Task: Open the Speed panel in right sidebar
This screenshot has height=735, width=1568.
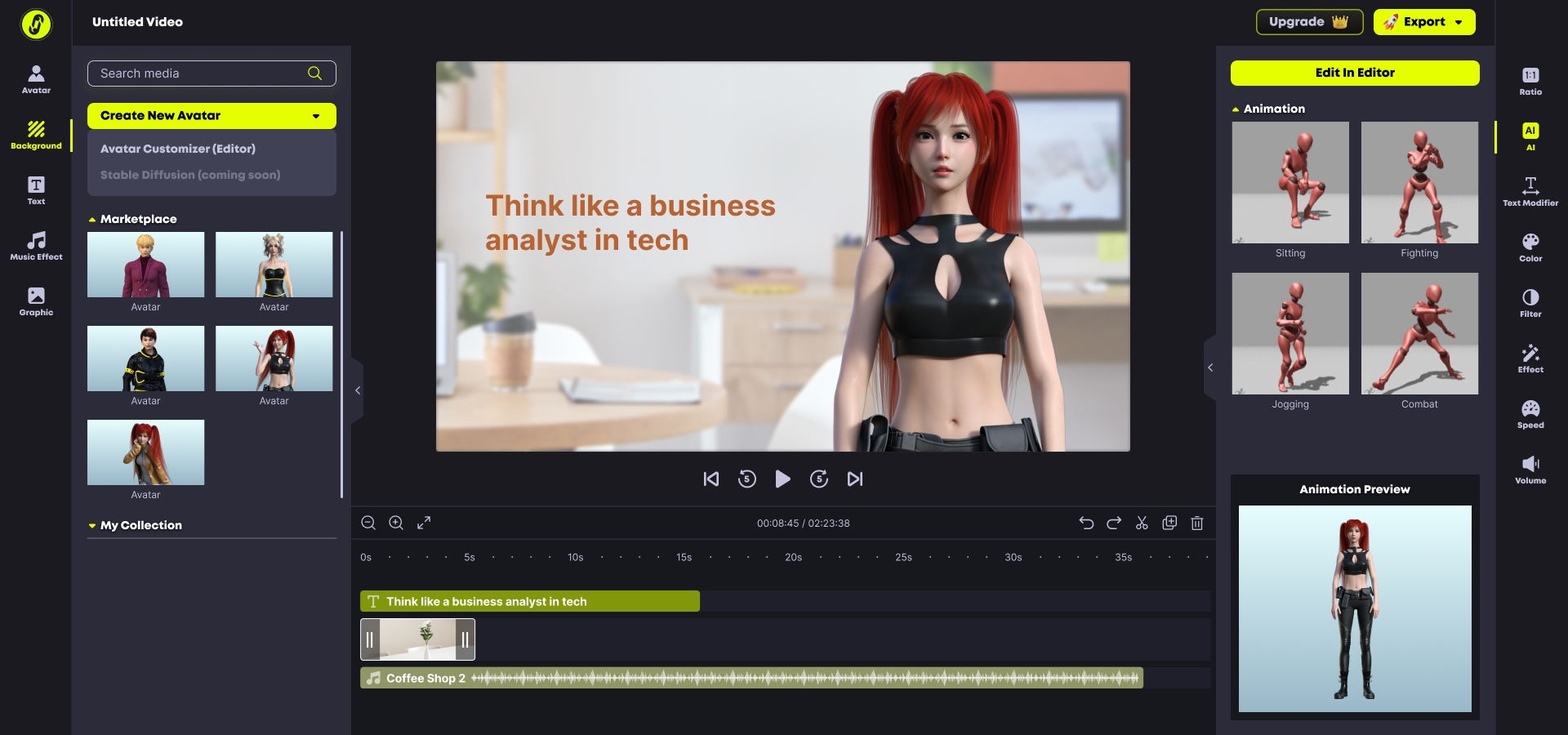Action: pos(1530,414)
